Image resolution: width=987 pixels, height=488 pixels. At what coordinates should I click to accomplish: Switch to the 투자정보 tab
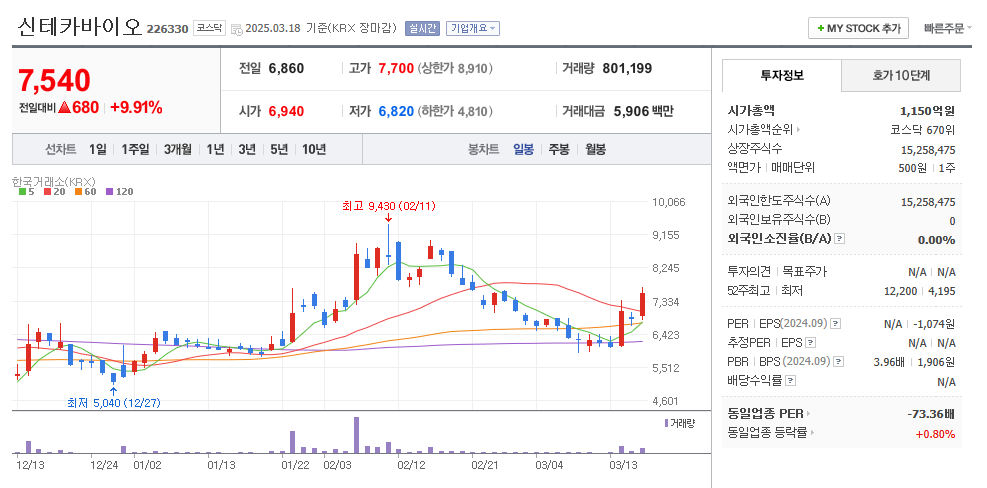782,76
